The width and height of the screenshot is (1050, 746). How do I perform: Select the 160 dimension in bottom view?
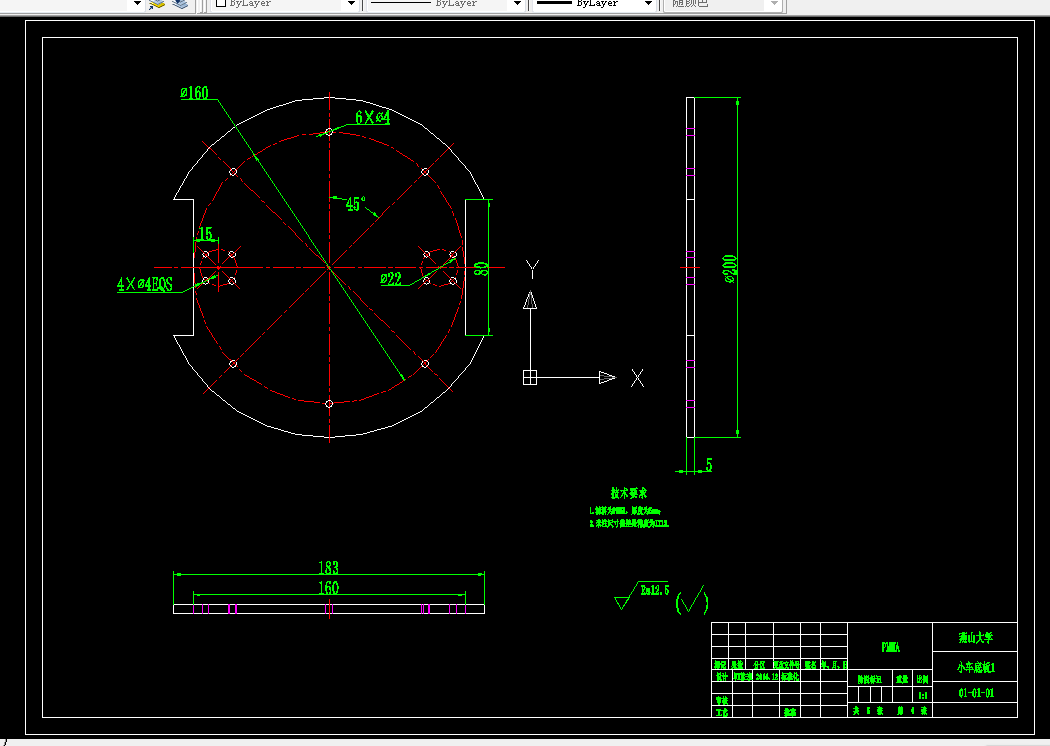(328, 587)
